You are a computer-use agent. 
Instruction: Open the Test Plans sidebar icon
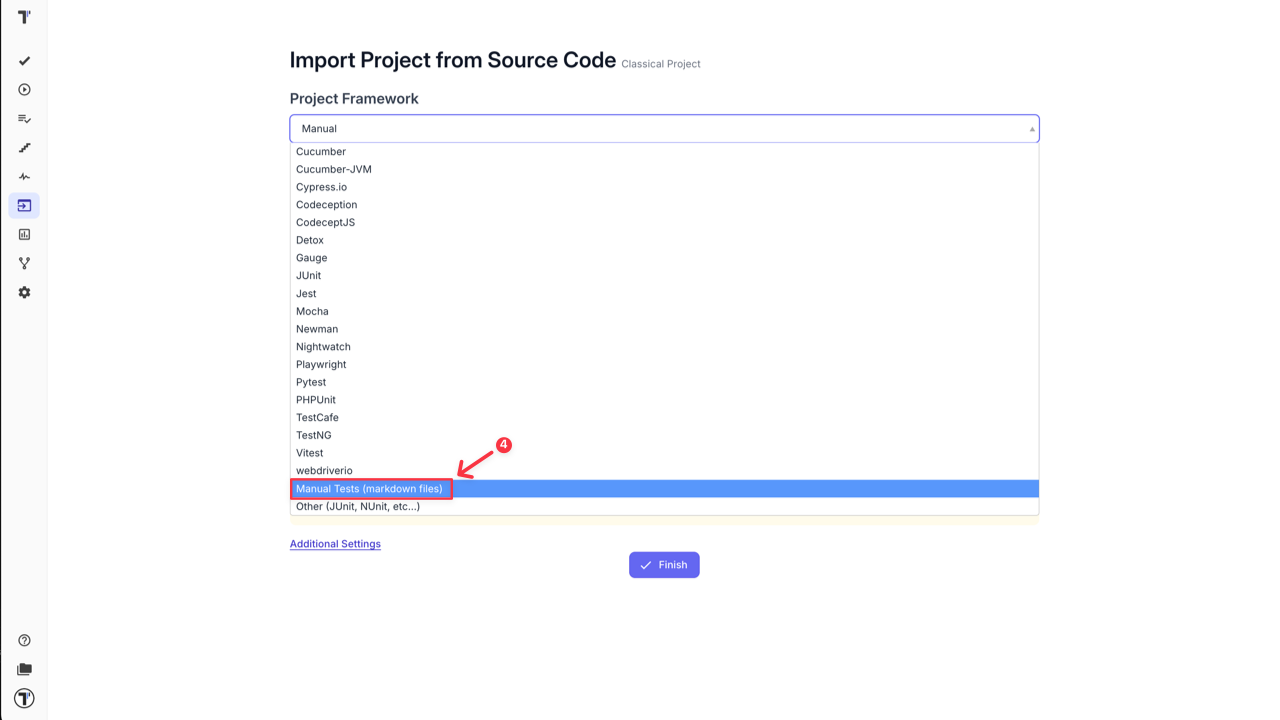point(23,118)
